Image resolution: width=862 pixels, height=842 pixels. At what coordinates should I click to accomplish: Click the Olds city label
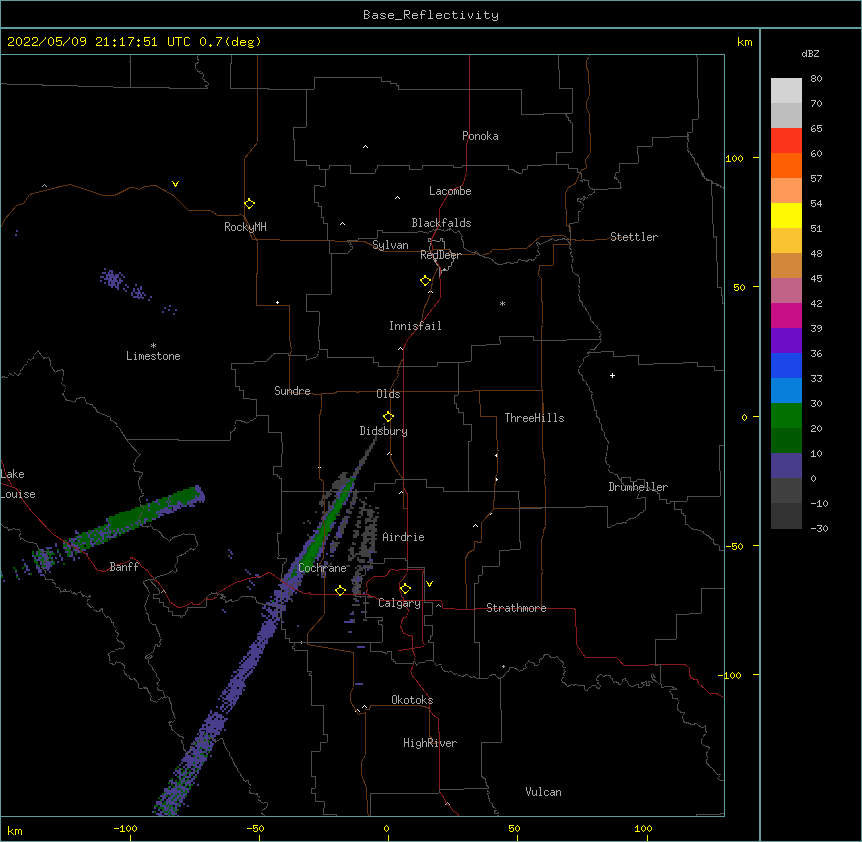(388, 394)
